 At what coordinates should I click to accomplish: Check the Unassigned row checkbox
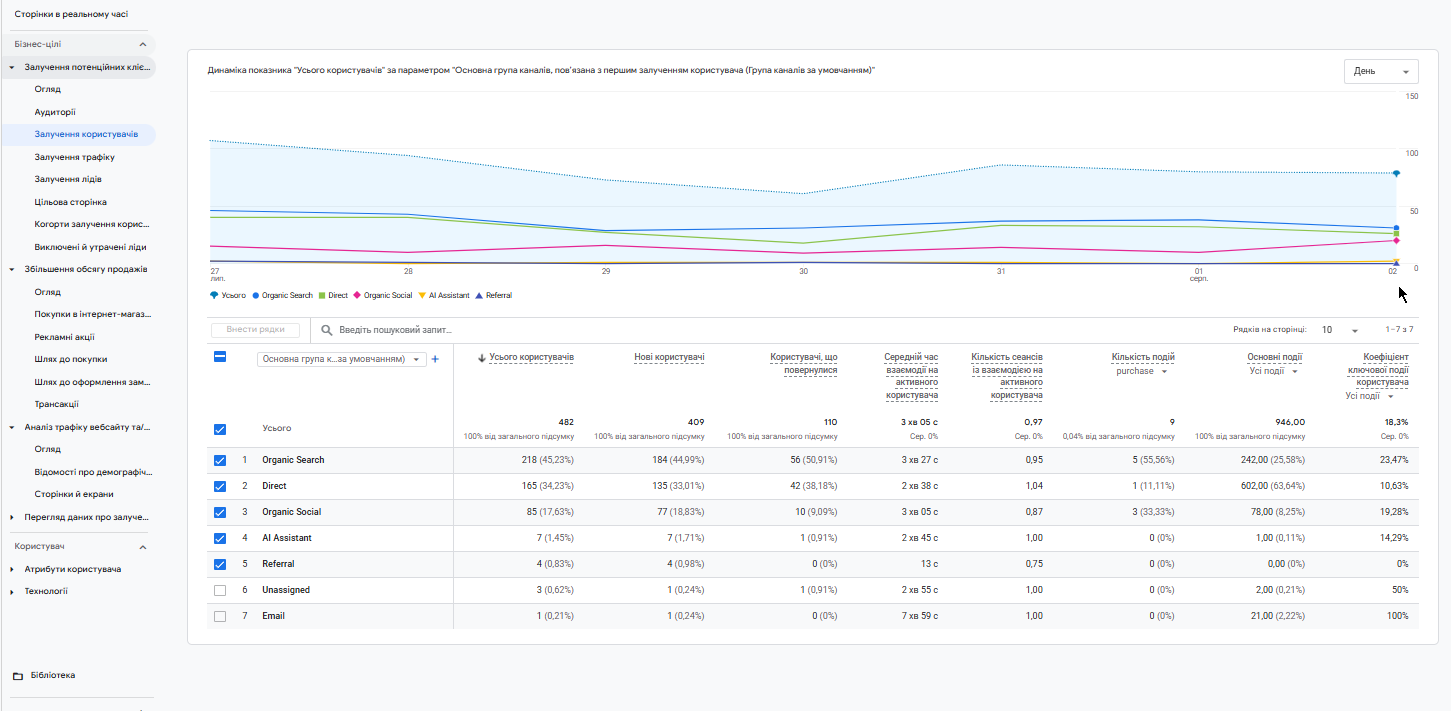click(220, 590)
